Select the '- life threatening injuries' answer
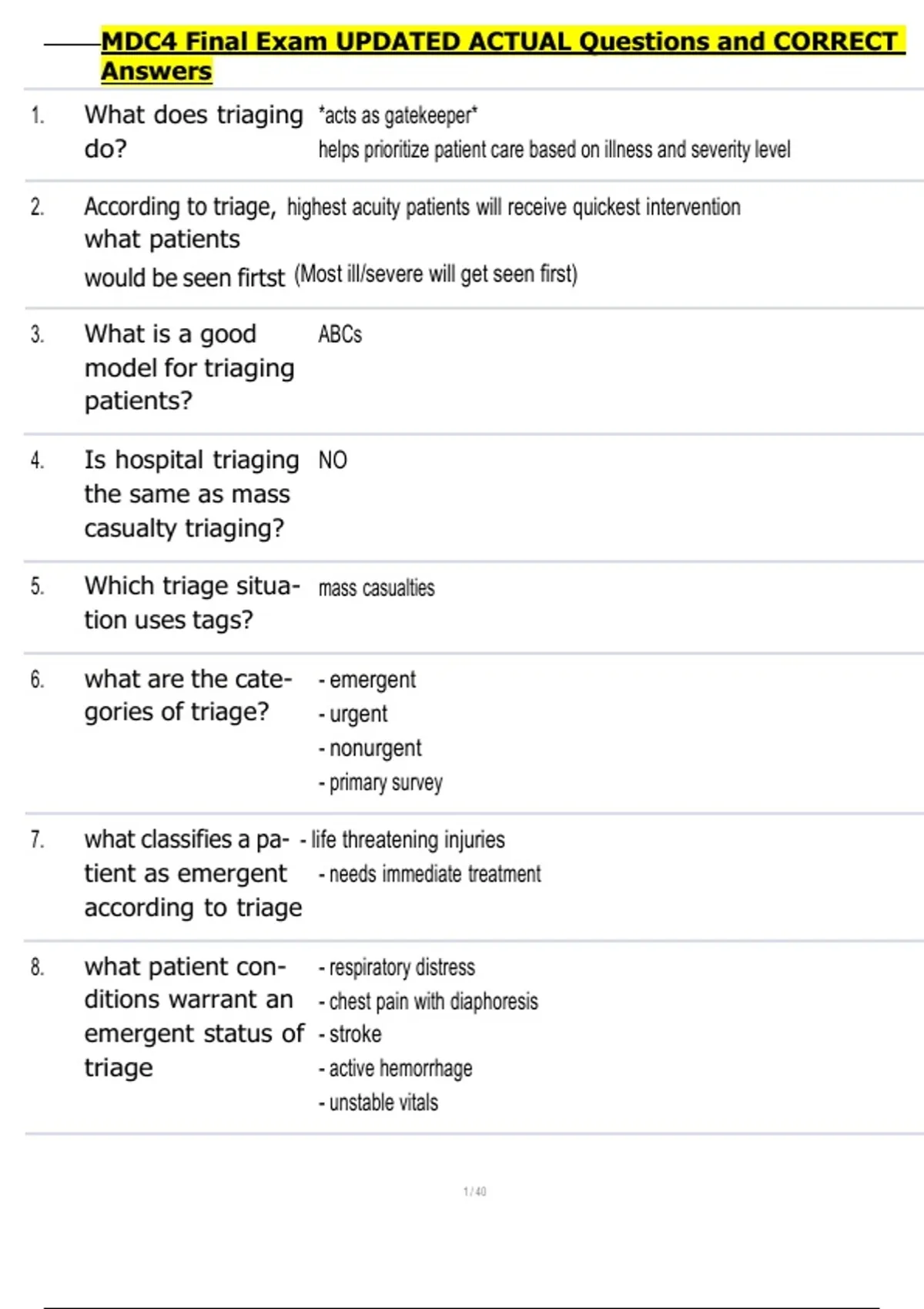924x1309 pixels. pos(403,839)
